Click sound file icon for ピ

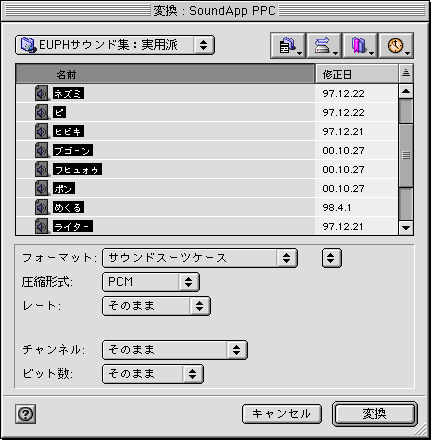tap(41, 112)
